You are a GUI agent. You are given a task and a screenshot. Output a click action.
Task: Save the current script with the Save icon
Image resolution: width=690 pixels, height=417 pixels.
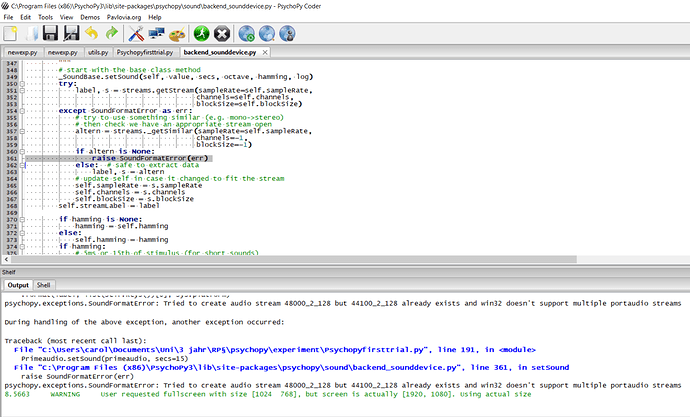[50, 34]
